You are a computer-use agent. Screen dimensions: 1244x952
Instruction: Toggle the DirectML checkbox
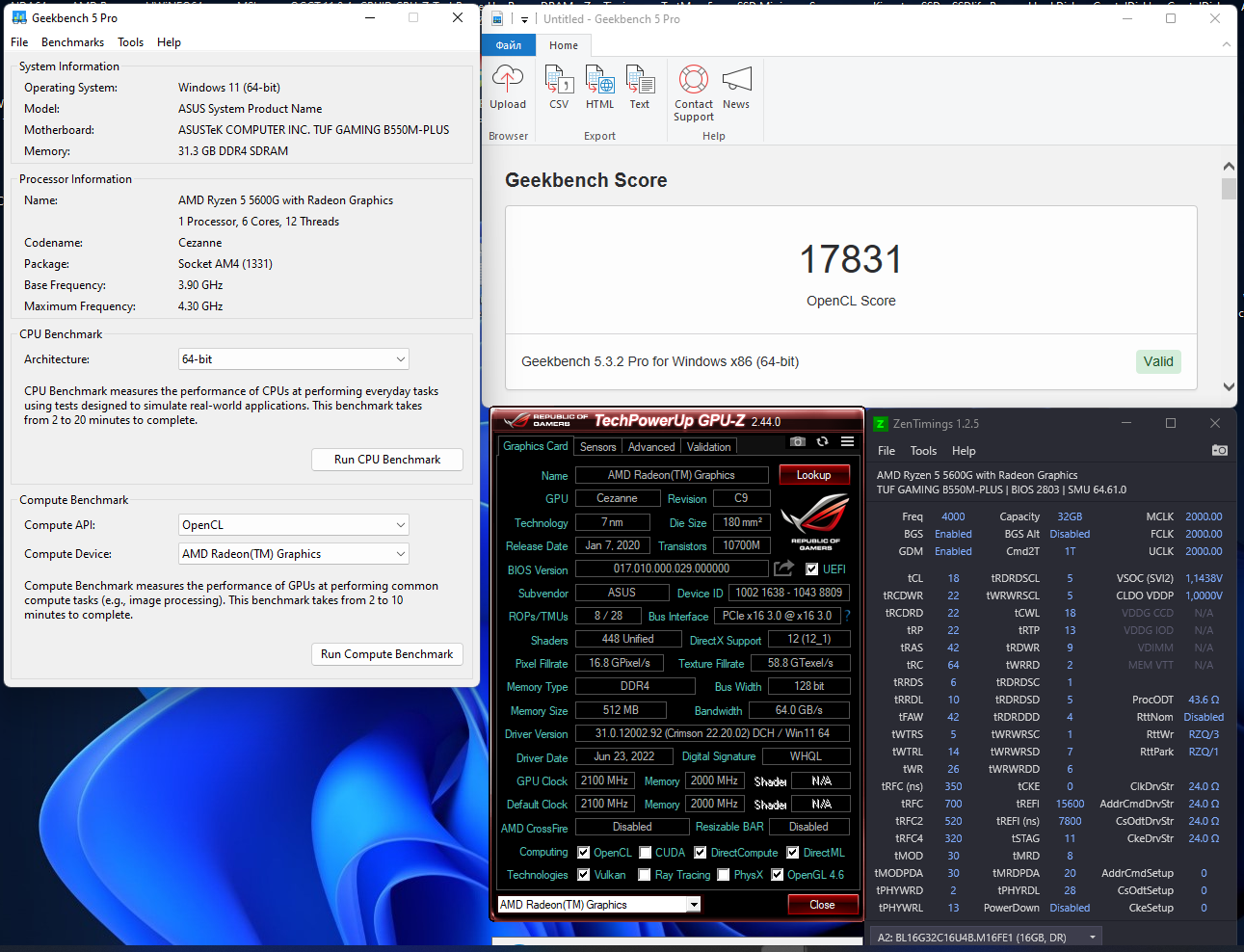click(793, 852)
